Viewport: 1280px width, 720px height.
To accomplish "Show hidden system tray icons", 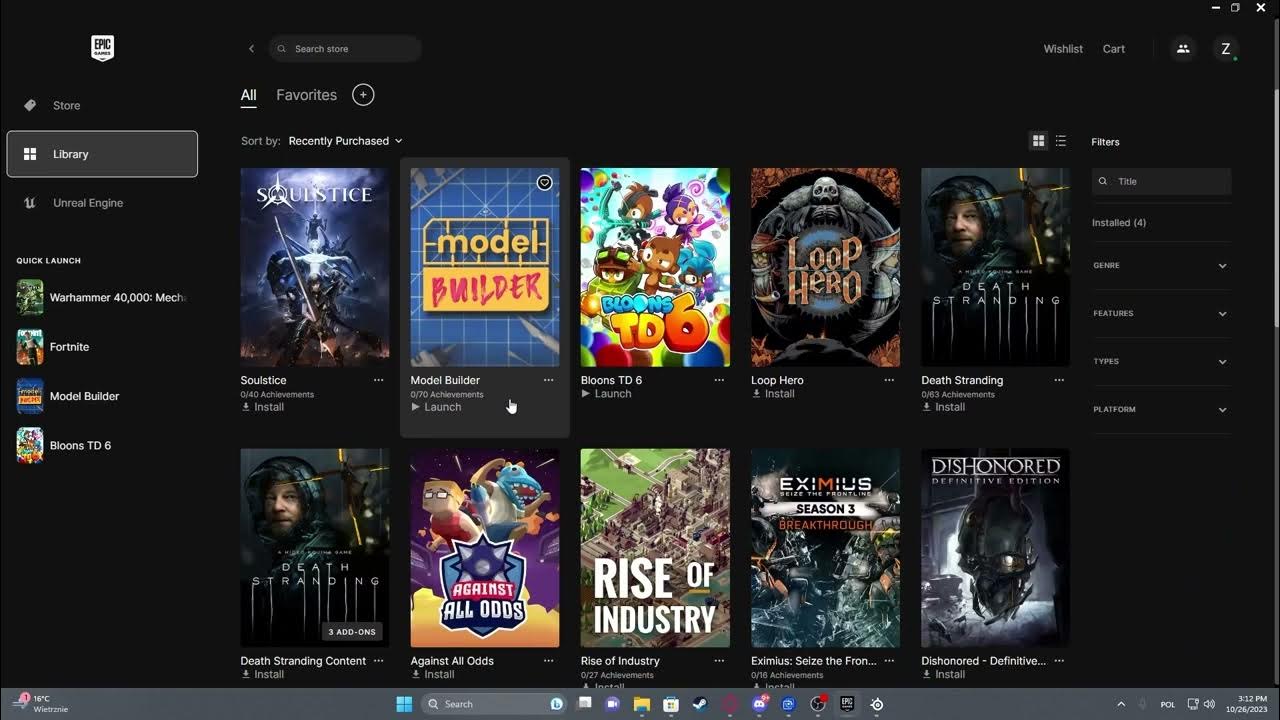I will coord(1121,704).
